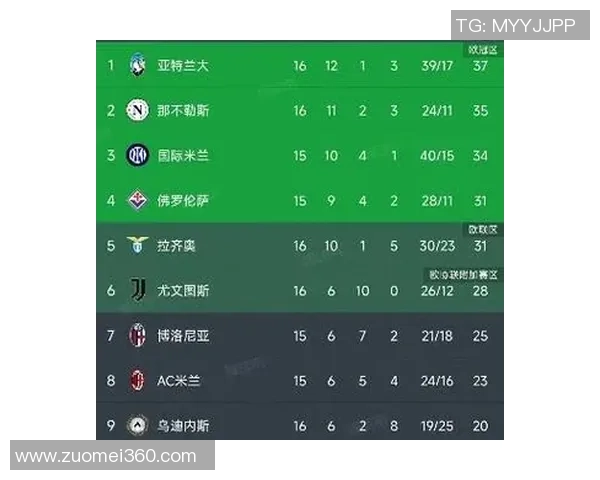Viewport: 600px width, 480px height.
Task: Click the Lazio eagle logo
Action: click(137, 246)
